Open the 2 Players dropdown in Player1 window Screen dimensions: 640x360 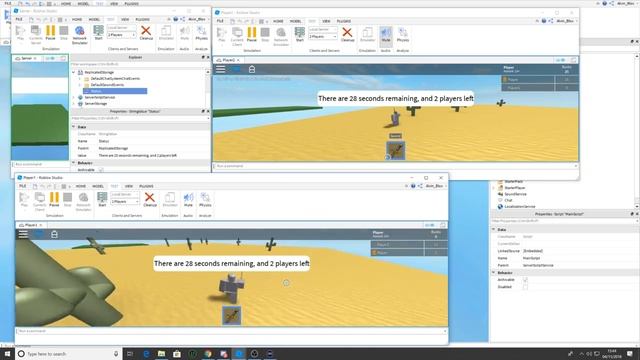click(x=125, y=202)
